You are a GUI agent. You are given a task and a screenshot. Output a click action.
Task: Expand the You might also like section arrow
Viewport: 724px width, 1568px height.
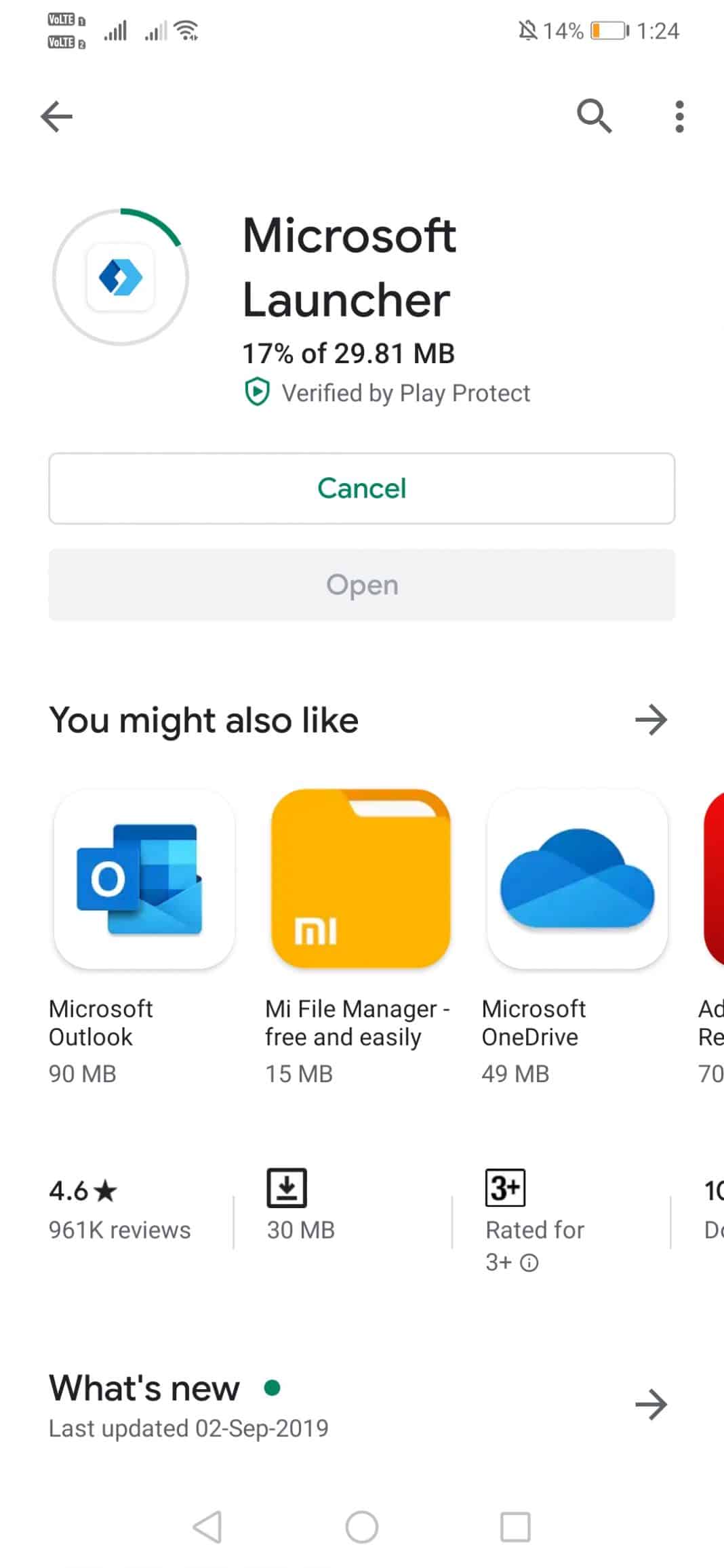click(x=650, y=720)
